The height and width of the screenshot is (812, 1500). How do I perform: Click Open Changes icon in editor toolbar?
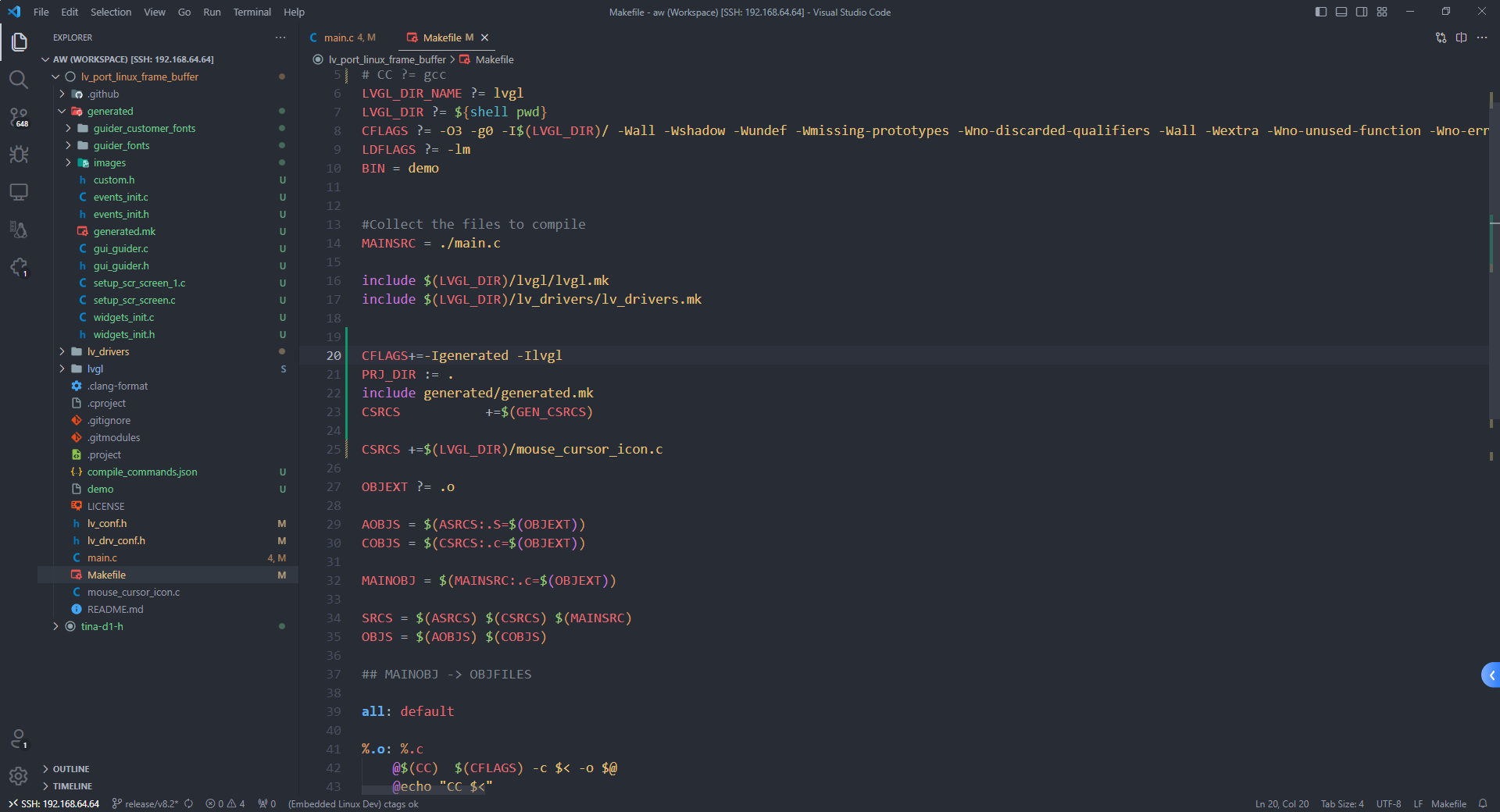[x=1441, y=37]
